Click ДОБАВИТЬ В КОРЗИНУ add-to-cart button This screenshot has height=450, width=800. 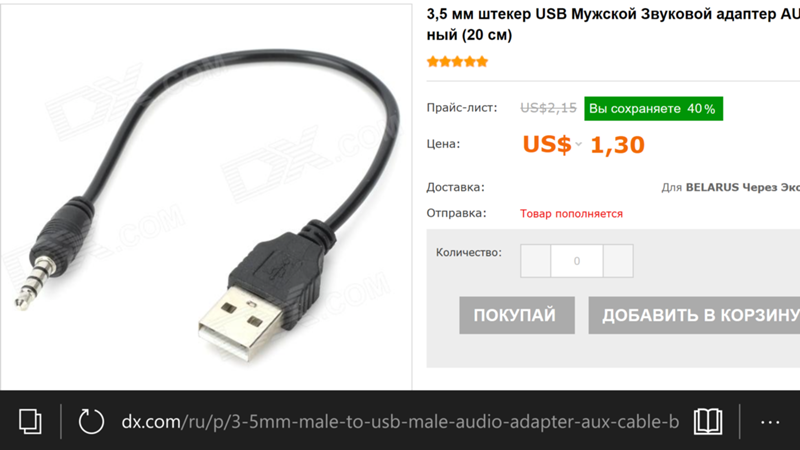(x=694, y=315)
